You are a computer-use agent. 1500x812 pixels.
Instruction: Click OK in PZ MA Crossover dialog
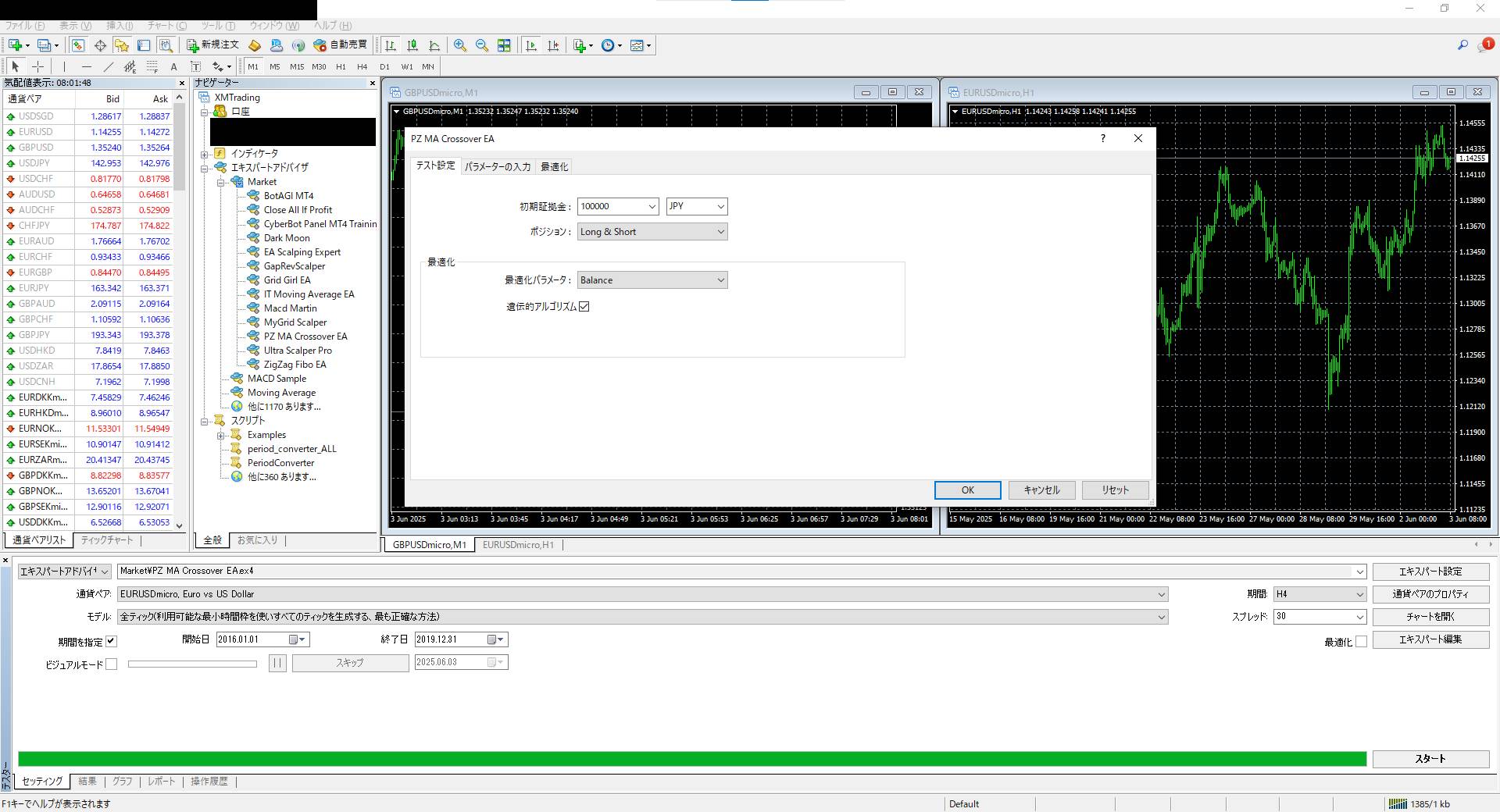coord(967,490)
